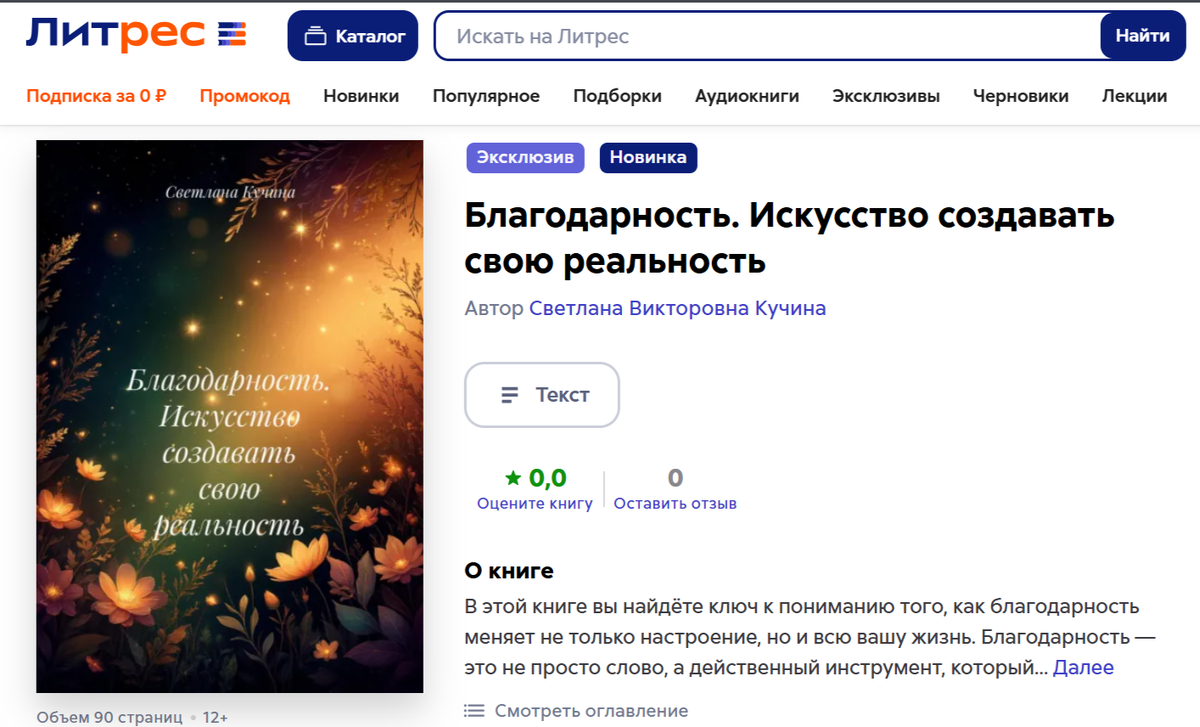Open the Эксклюзивы section
Screen dimensions: 1200x727
click(885, 95)
